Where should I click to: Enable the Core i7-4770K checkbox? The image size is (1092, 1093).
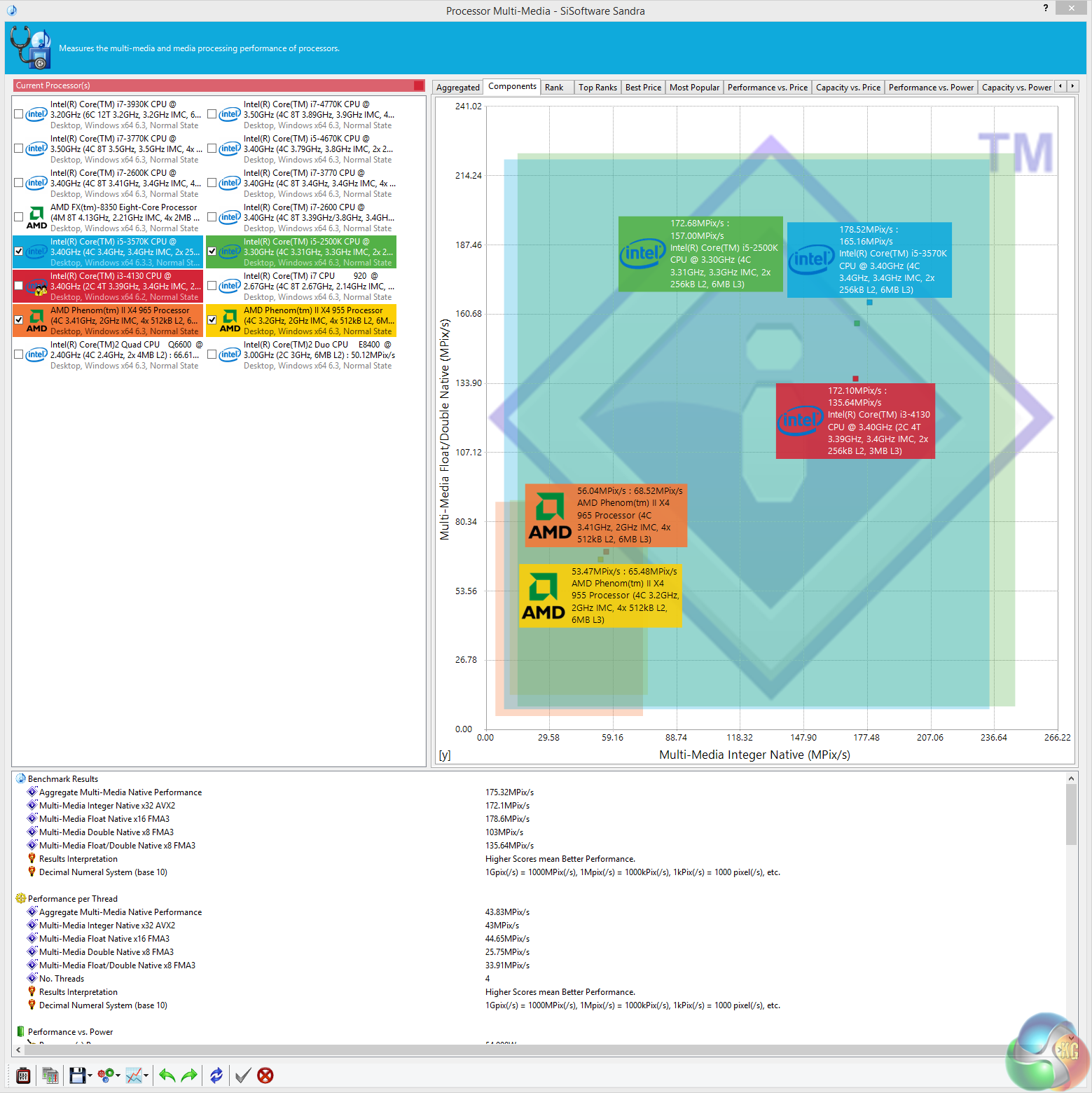(x=212, y=114)
